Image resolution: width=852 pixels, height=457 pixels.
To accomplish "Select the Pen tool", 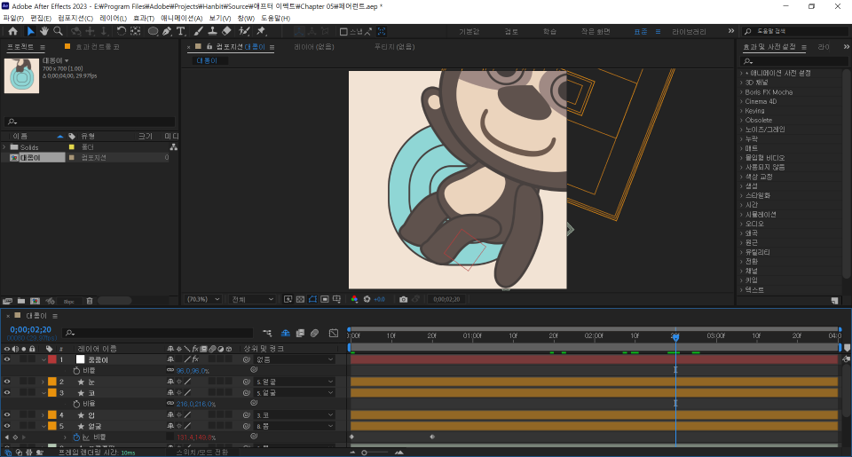I will coord(167,32).
